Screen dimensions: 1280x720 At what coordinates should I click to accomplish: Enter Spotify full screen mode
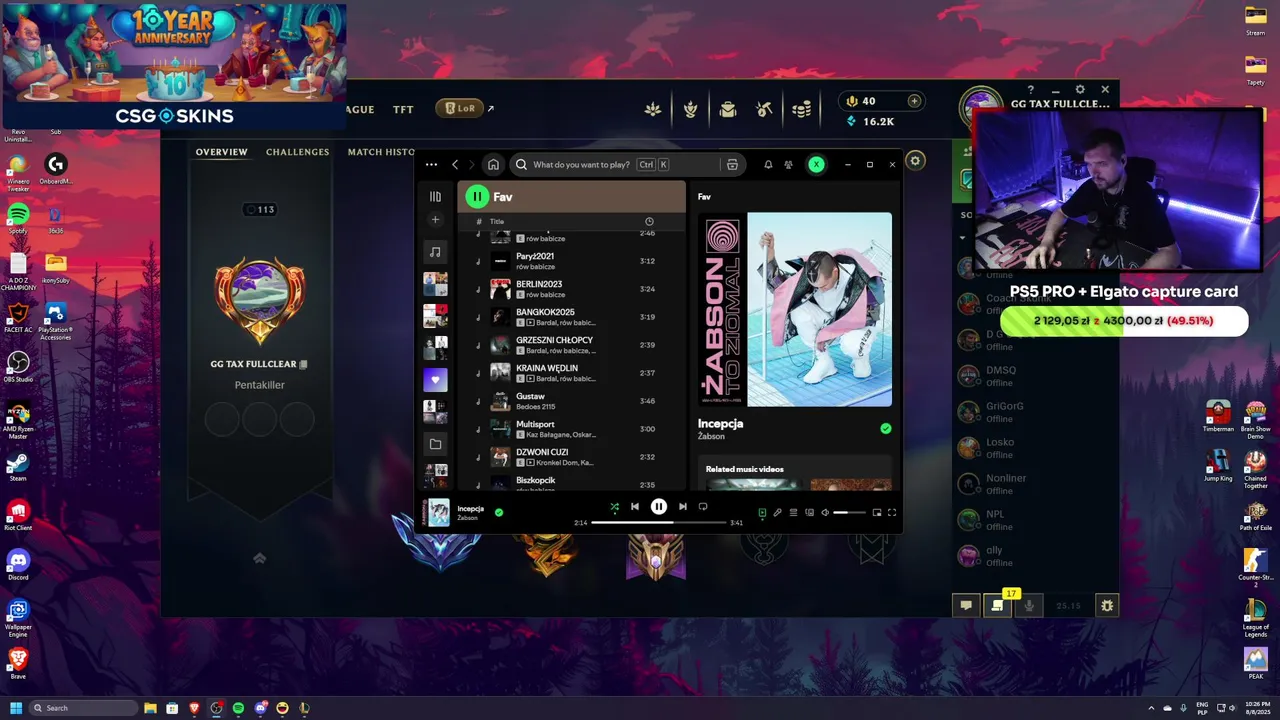(892, 513)
